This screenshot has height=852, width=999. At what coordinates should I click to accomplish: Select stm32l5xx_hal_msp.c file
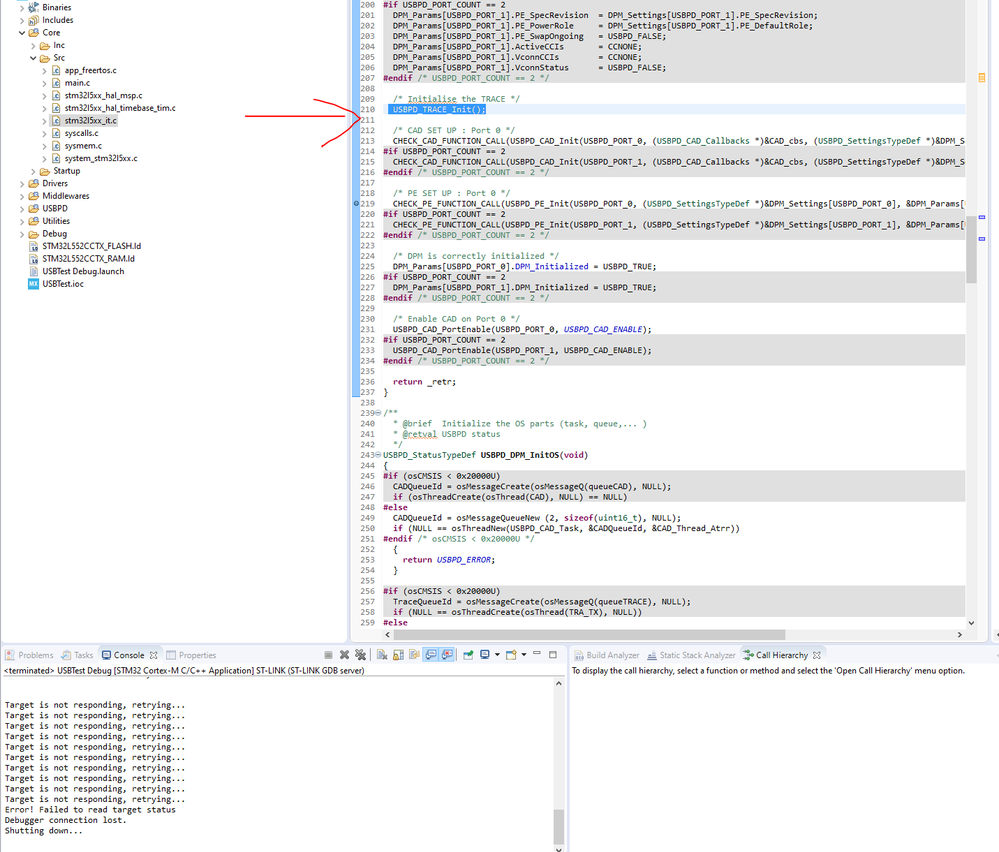click(x=103, y=96)
